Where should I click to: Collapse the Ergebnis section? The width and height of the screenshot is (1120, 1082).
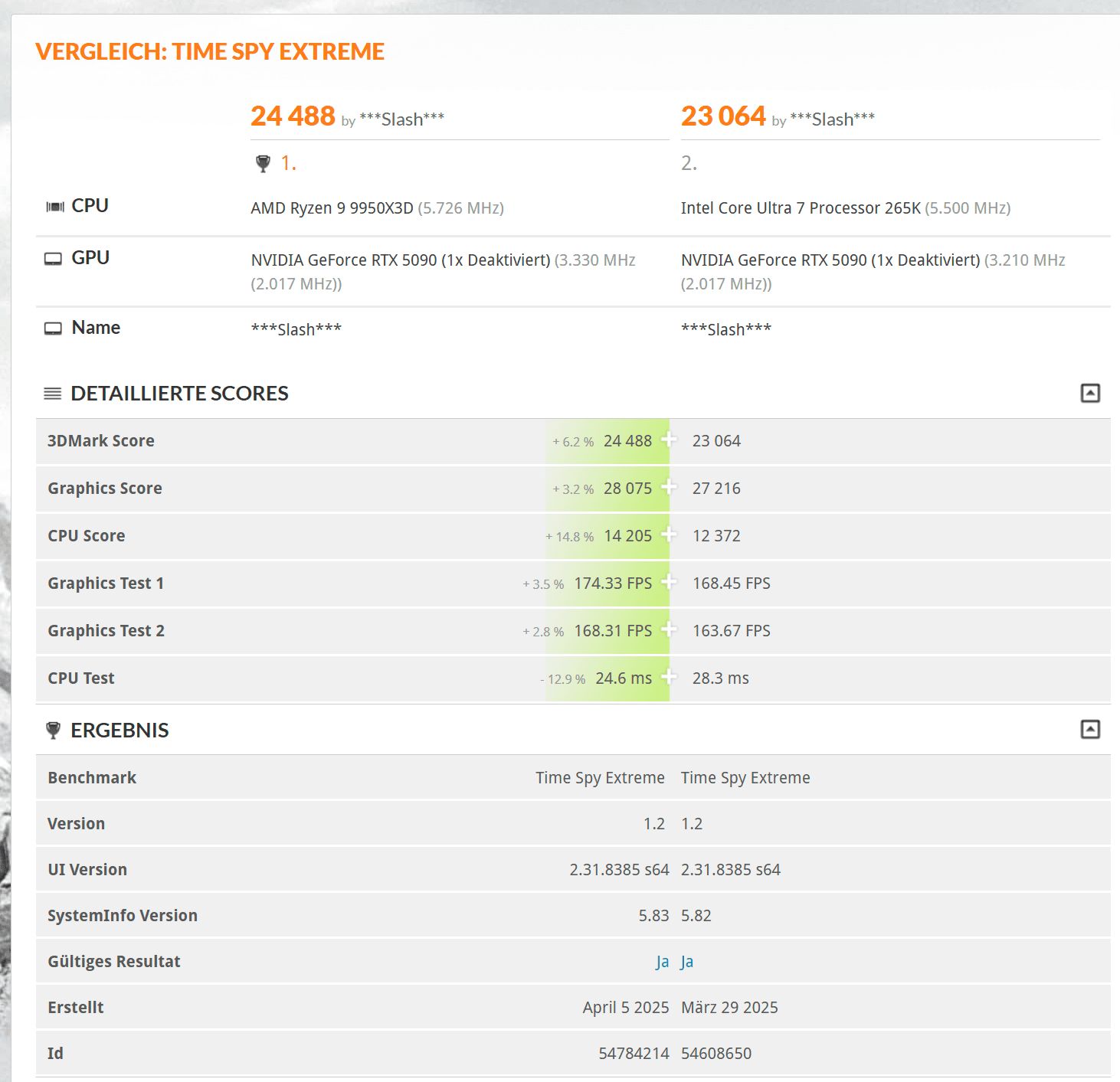click(1090, 729)
